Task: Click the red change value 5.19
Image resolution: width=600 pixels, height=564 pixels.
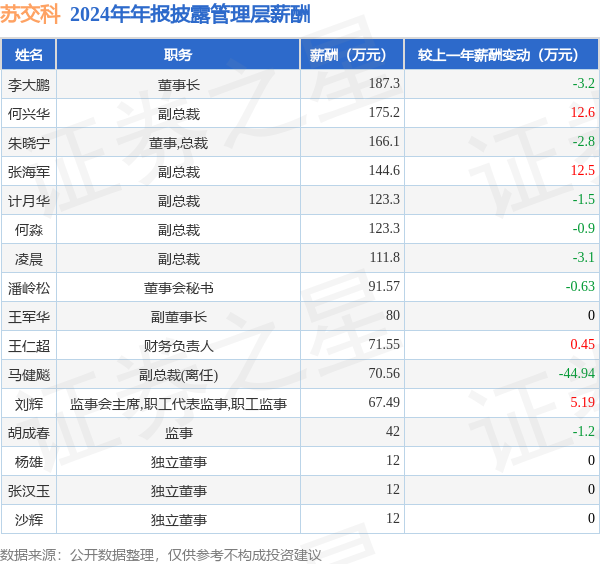Action: coord(582,403)
